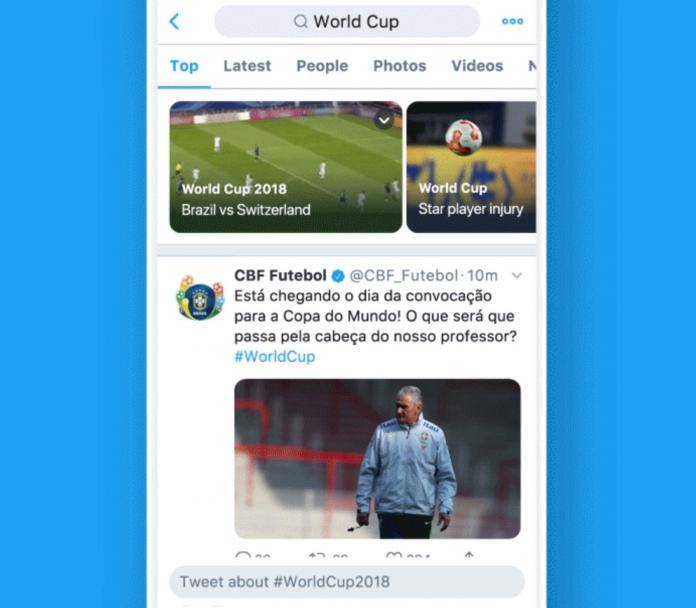Click the retweet icon under the tweet
696x608 pixels.
(317, 555)
